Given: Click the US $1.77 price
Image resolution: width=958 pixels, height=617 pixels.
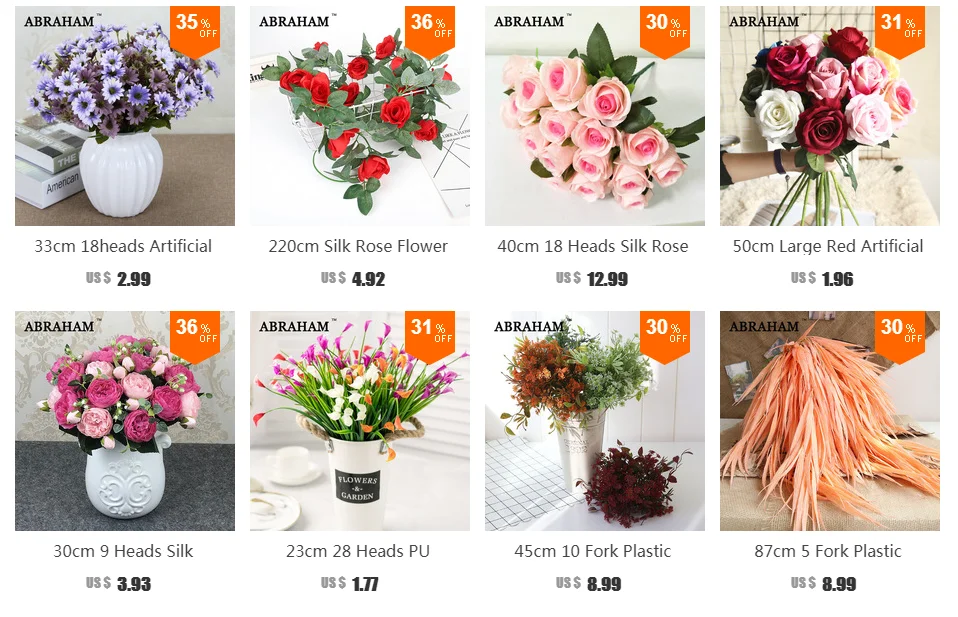Looking at the screenshot, I should (x=349, y=583).
